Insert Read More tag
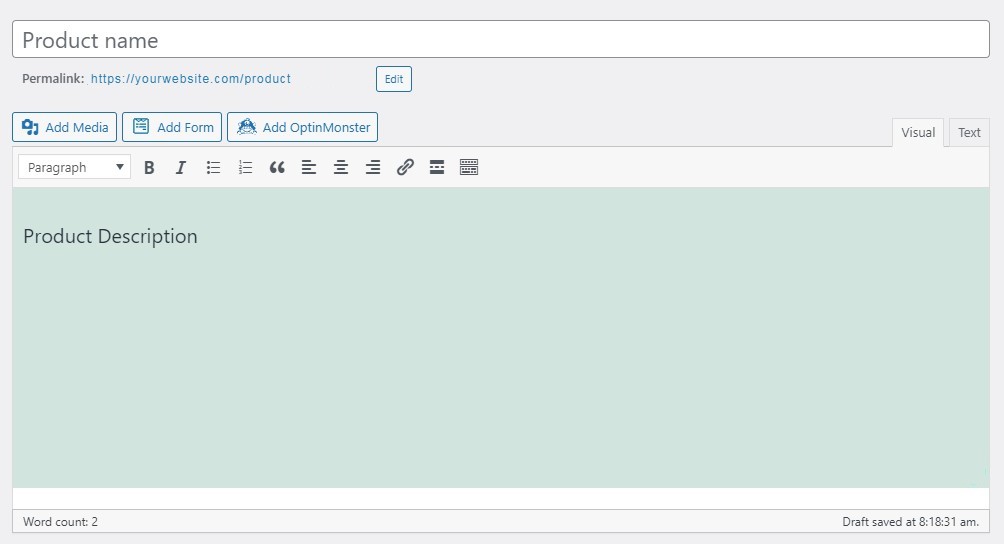Viewport: 1004px width, 544px height. point(437,168)
